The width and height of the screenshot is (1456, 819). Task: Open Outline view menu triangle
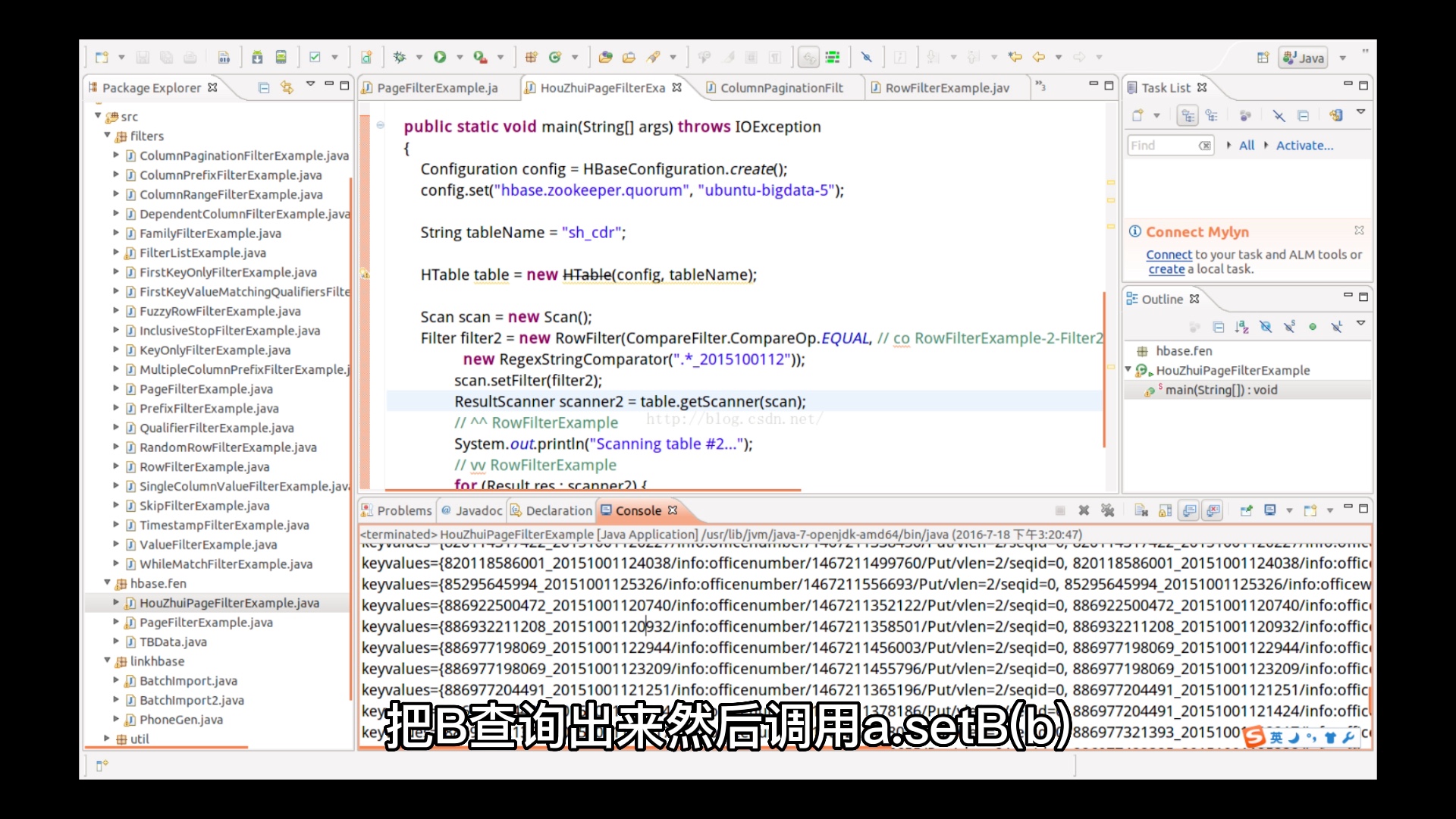click(x=1360, y=324)
